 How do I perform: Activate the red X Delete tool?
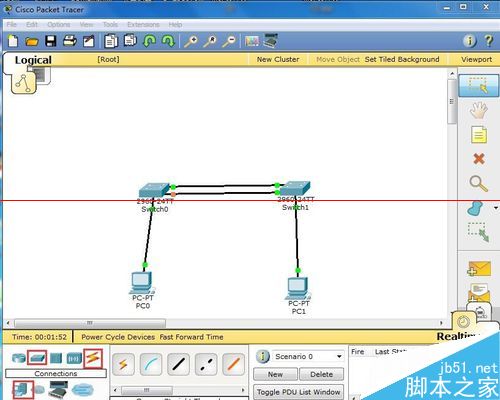click(x=479, y=159)
